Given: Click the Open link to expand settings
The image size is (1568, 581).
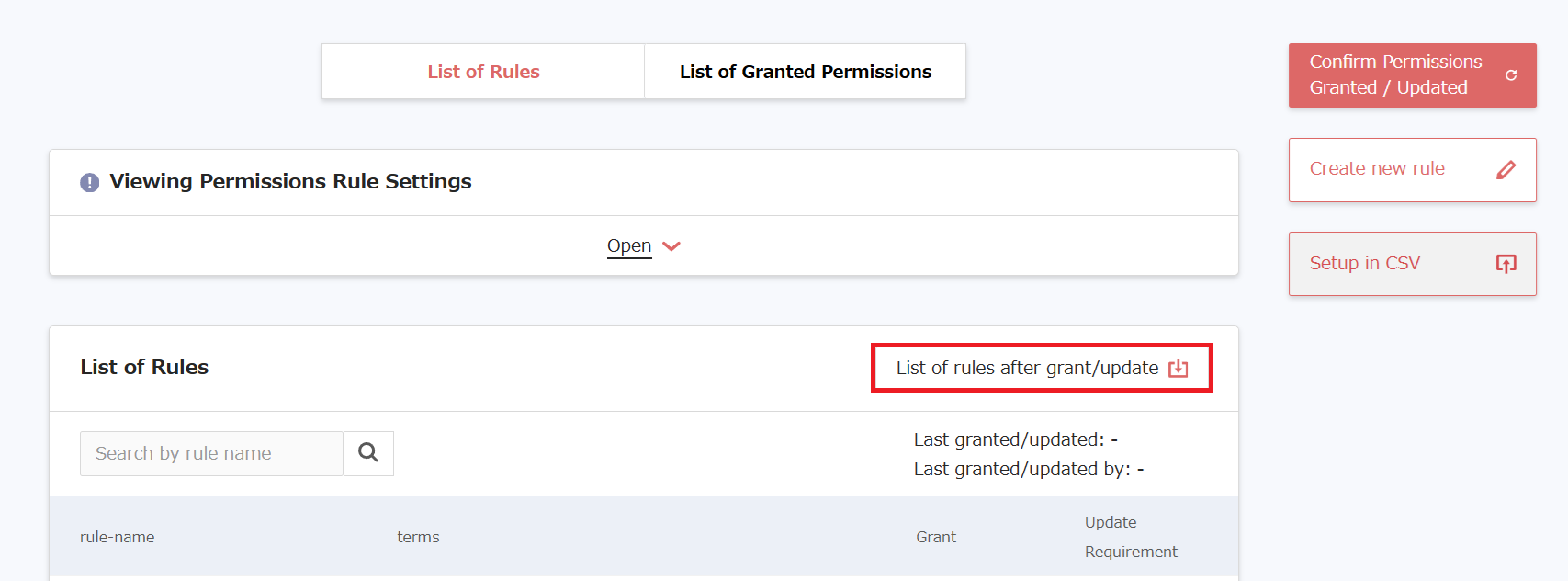Looking at the screenshot, I should pos(629,246).
